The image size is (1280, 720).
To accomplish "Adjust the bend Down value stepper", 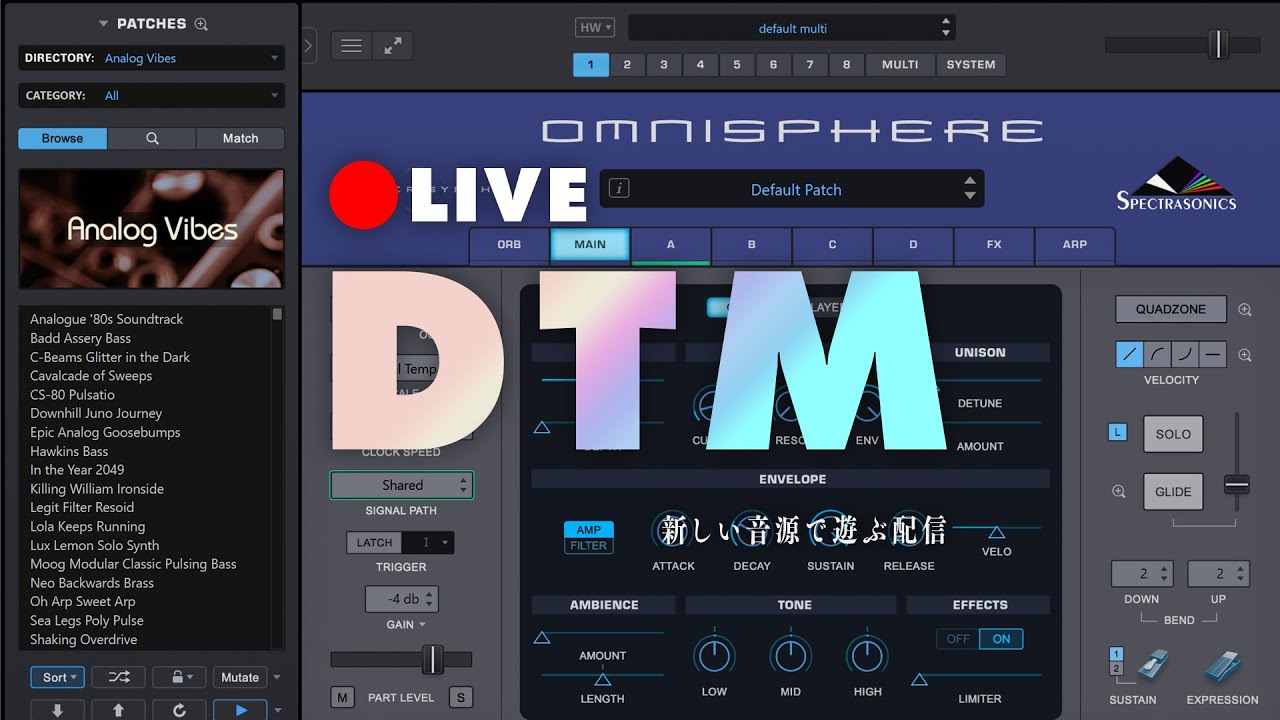I will click(1142, 574).
